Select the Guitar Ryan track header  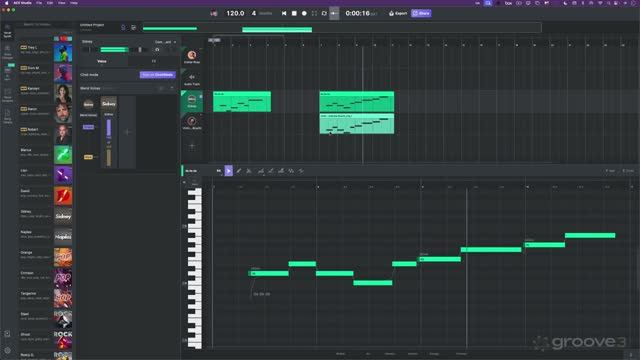tap(192, 57)
